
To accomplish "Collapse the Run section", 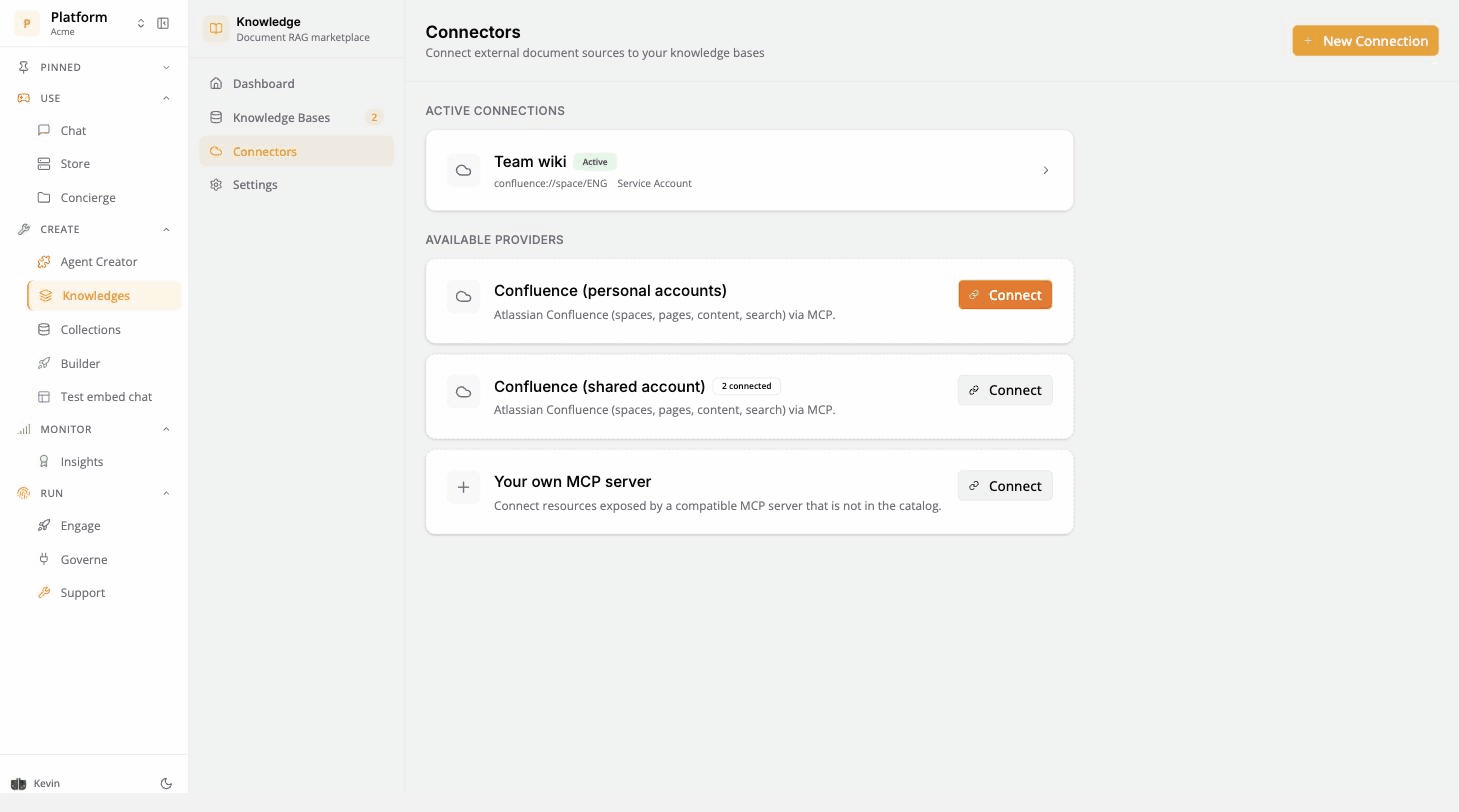I will click(166, 493).
